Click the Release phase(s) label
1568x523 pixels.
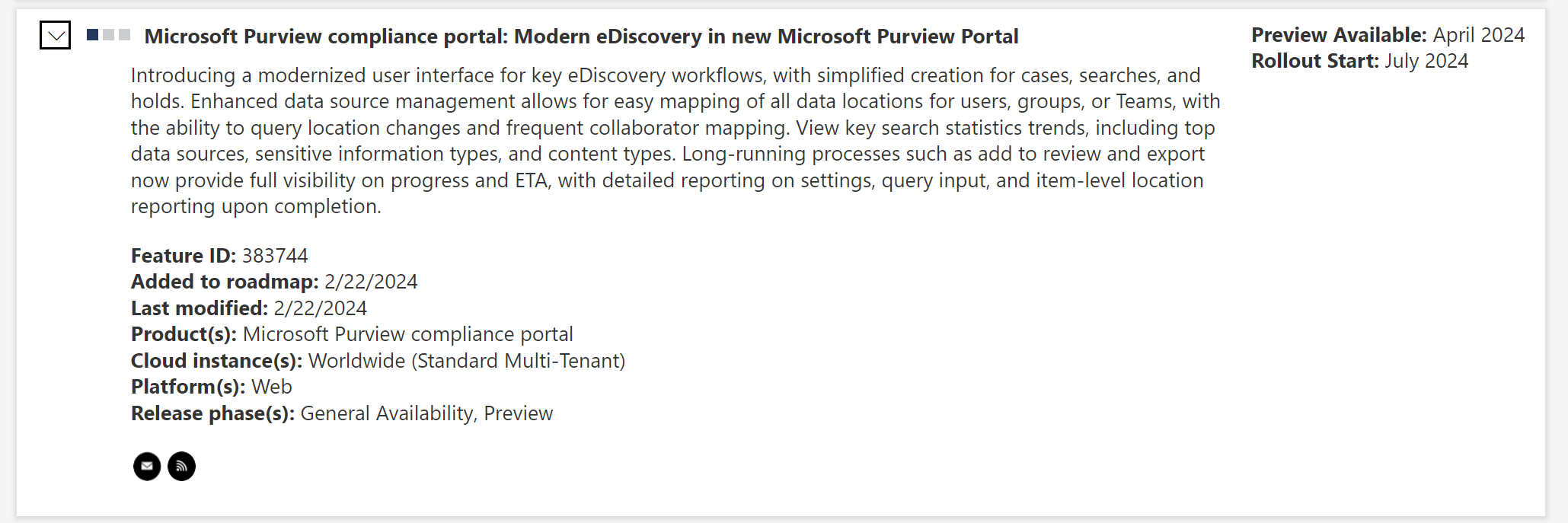click(212, 413)
